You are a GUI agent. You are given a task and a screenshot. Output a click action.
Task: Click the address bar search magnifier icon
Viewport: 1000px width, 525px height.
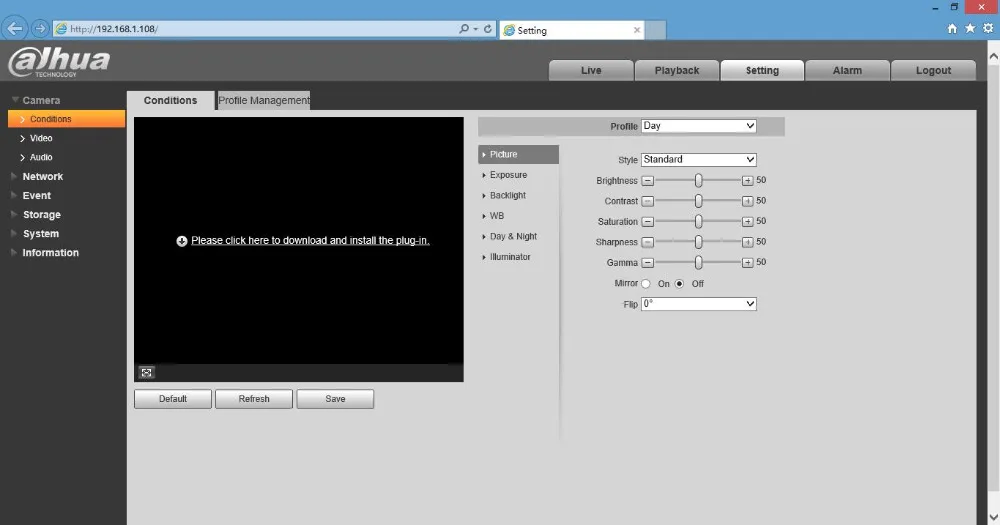click(x=464, y=29)
